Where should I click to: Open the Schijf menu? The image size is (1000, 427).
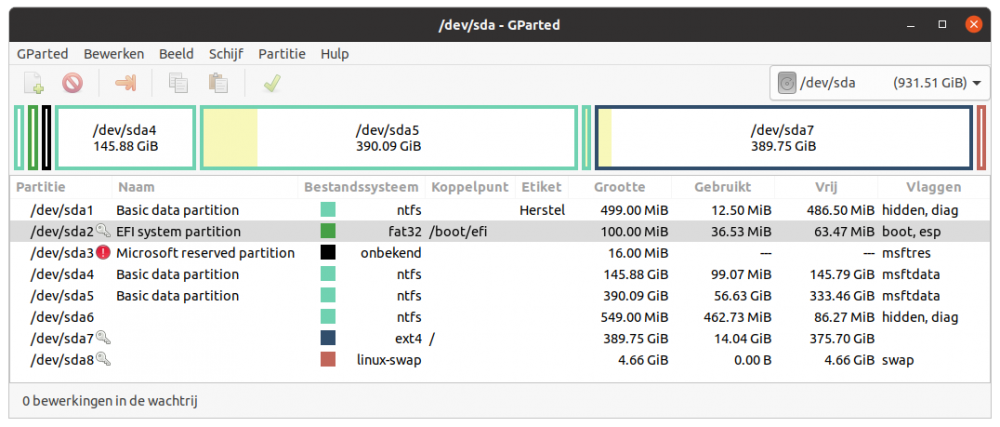click(x=226, y=54)
